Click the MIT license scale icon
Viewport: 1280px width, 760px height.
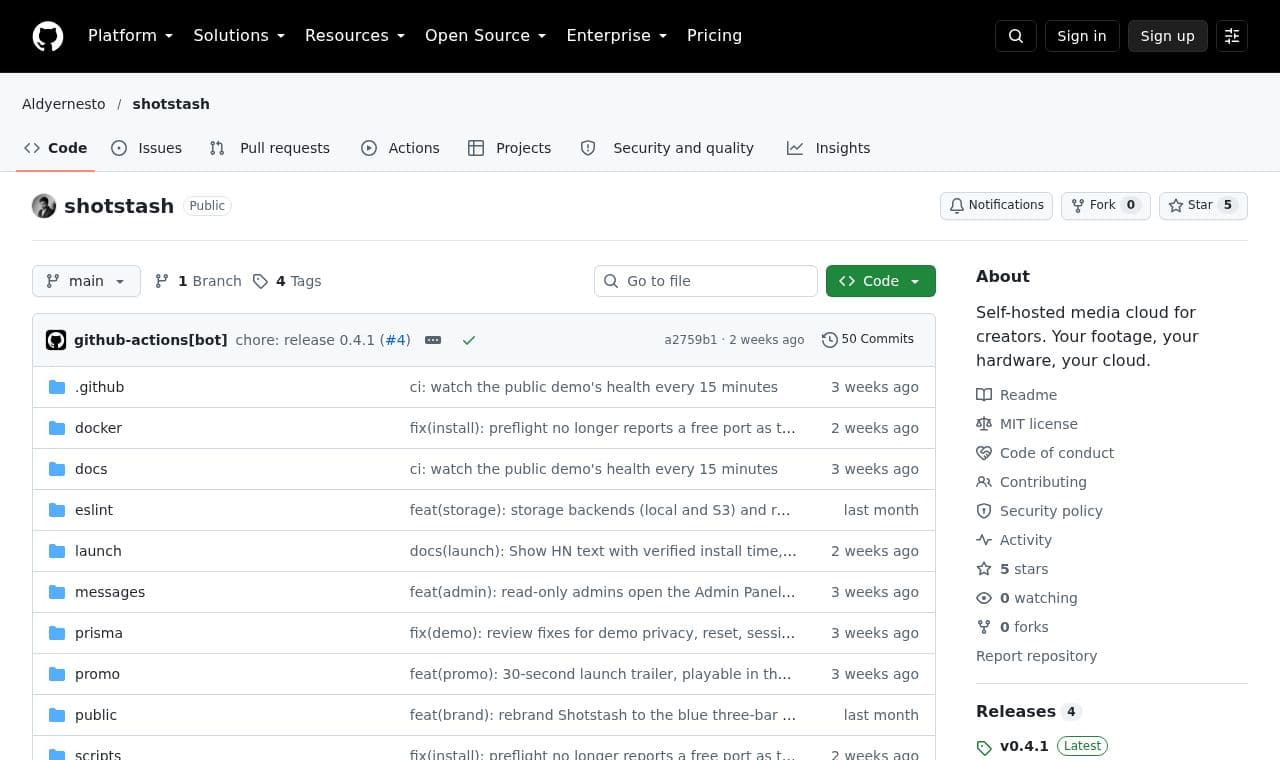pyautogui.click(x=984, y=424)
